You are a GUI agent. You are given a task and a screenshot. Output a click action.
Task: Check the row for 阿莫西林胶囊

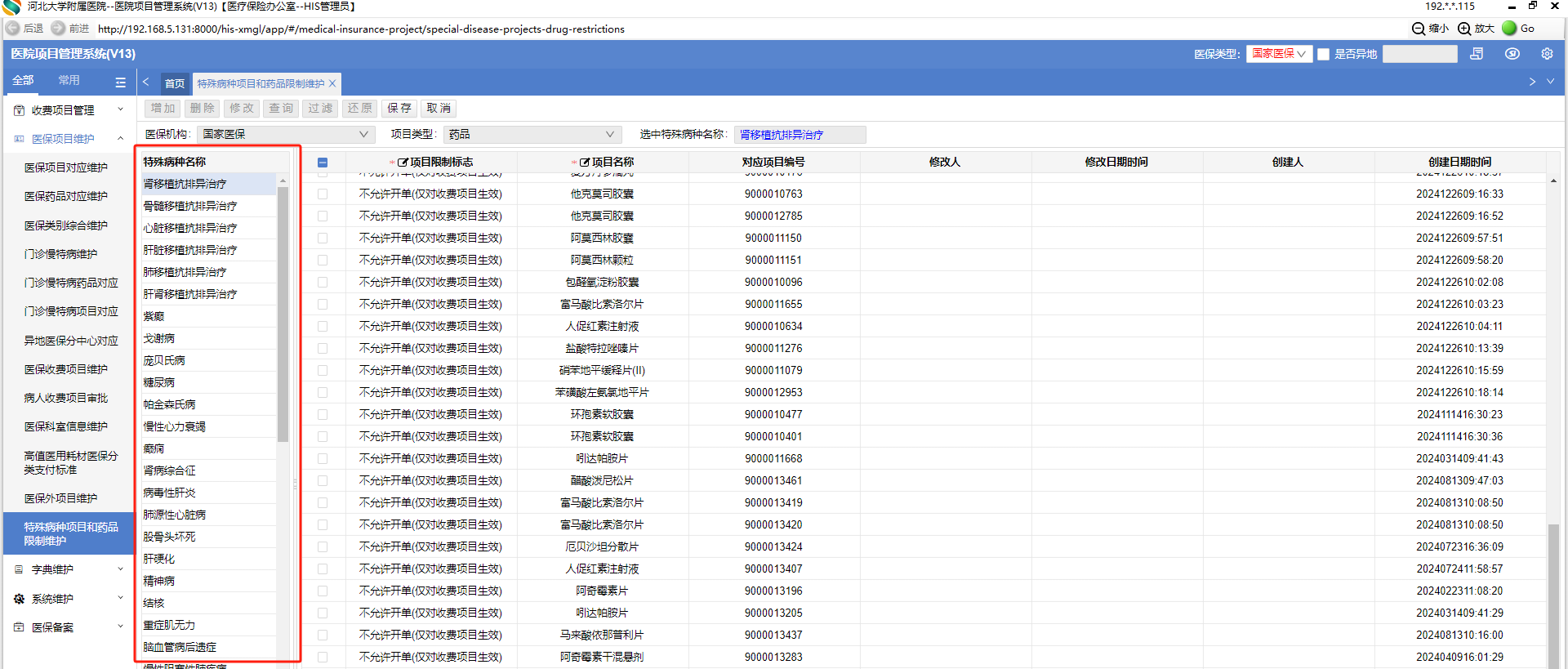tap(323, 239)
